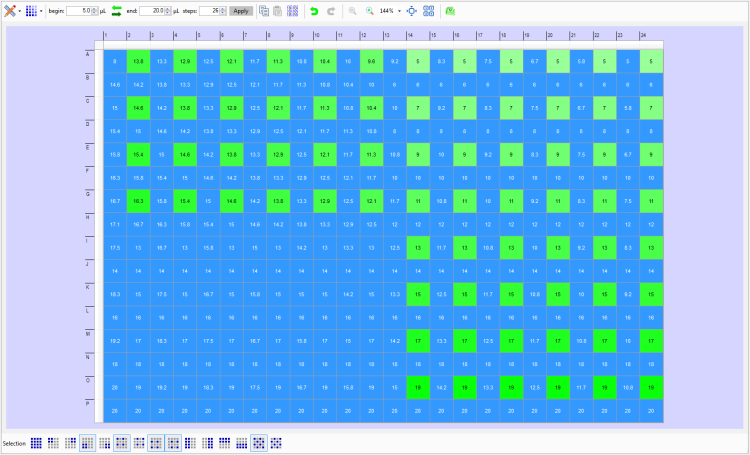Click the redo arrow icon
750x455 pixels.
click(x=330, y=10)
